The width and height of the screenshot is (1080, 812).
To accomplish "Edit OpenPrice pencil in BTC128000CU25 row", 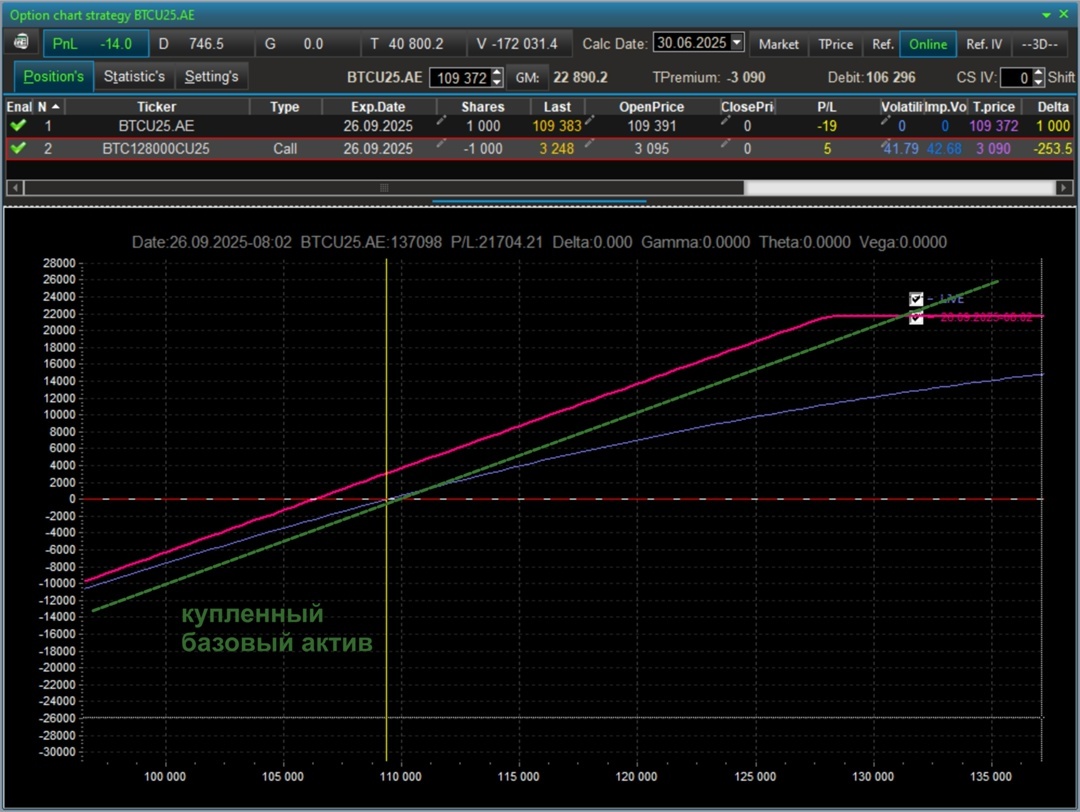I will 590,143.
